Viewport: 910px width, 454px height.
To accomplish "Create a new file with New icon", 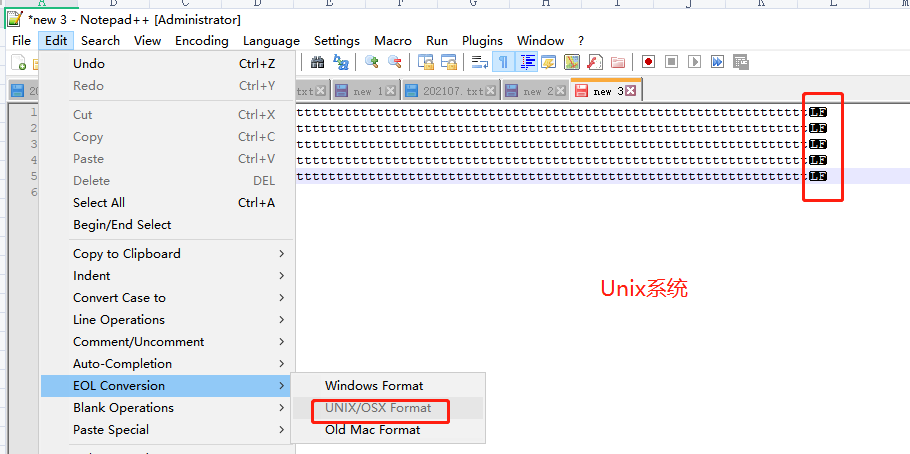I will click(19, 62).
